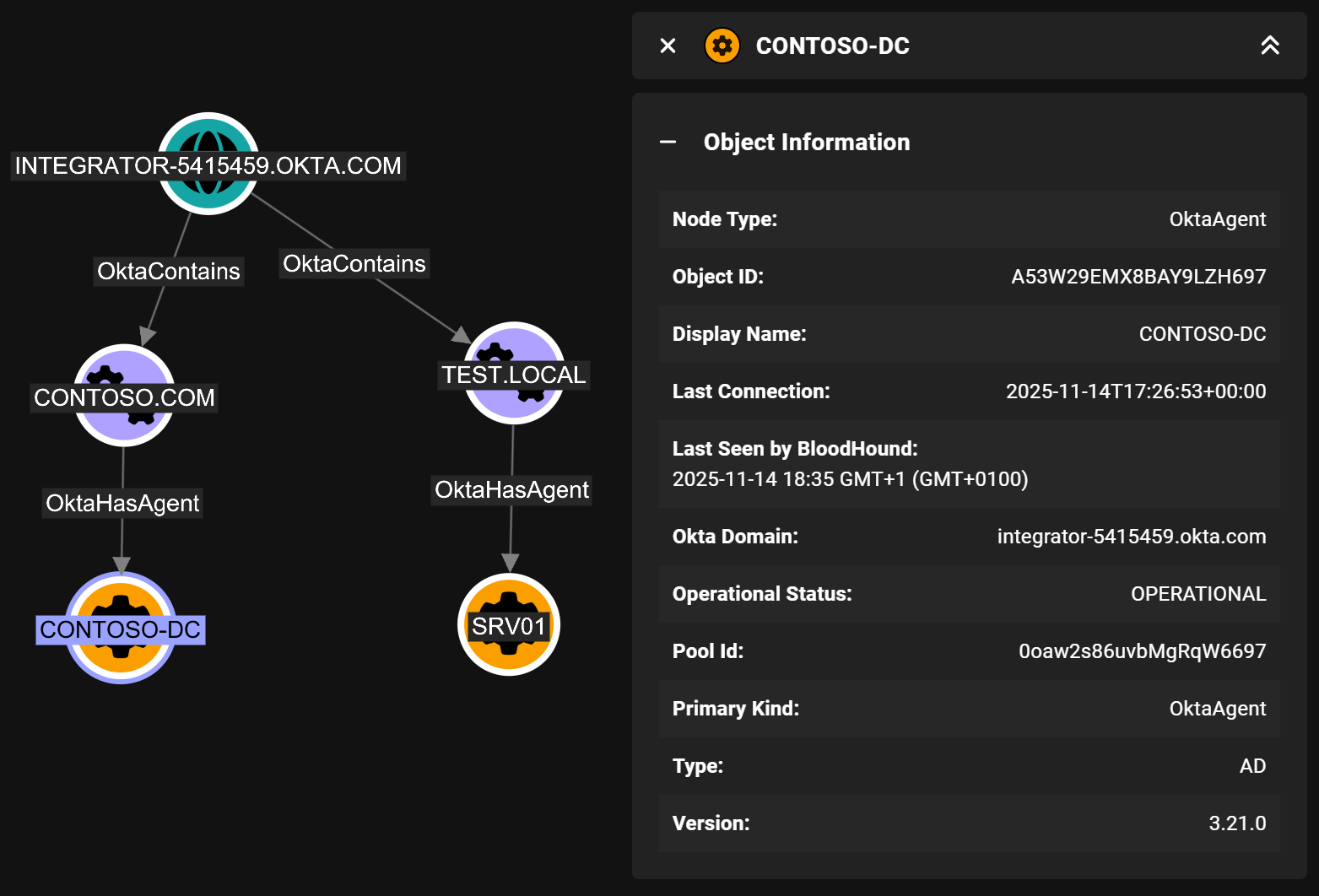Click the Operational Status: field label
The image size is (1319, 896).
pos(762,594)
